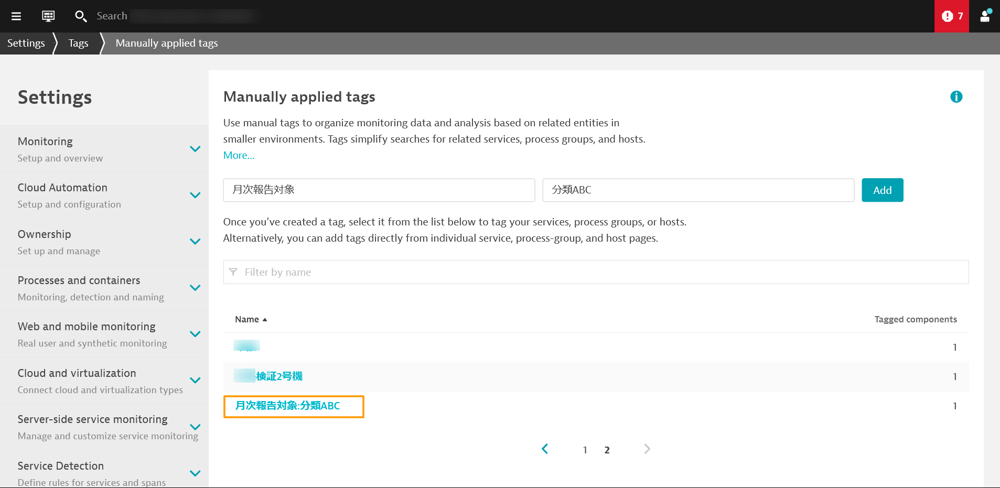The image size is (1000, 488).
Task: Click Tagged components column header
Action: 915,319
